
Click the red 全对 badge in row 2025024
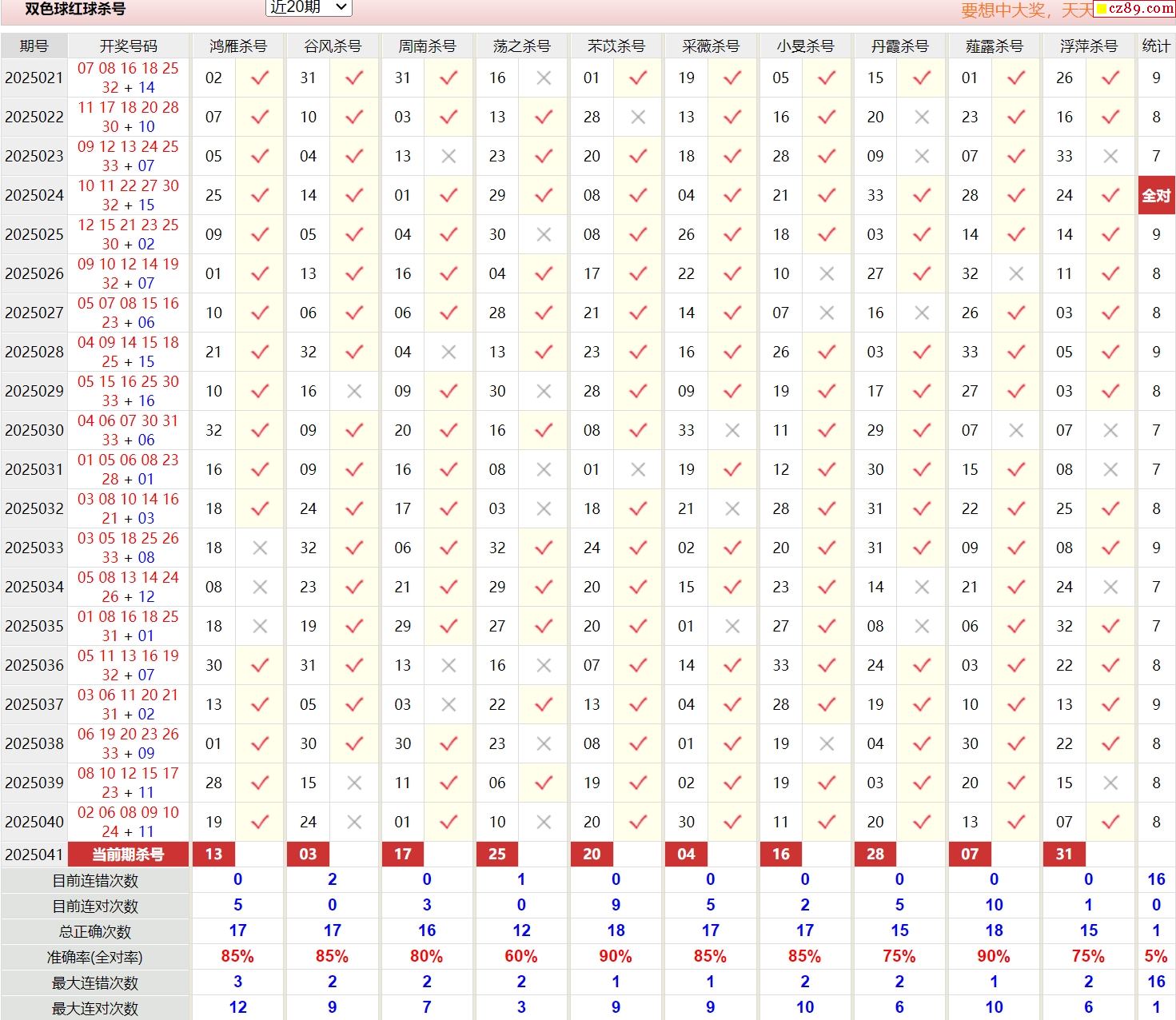[1156, 195]
